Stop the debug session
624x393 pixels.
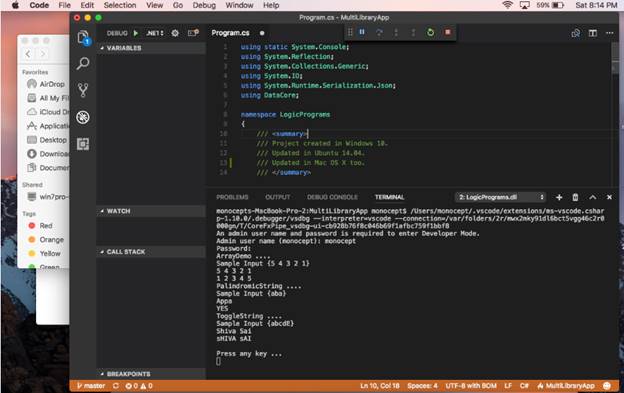(448, 32)
